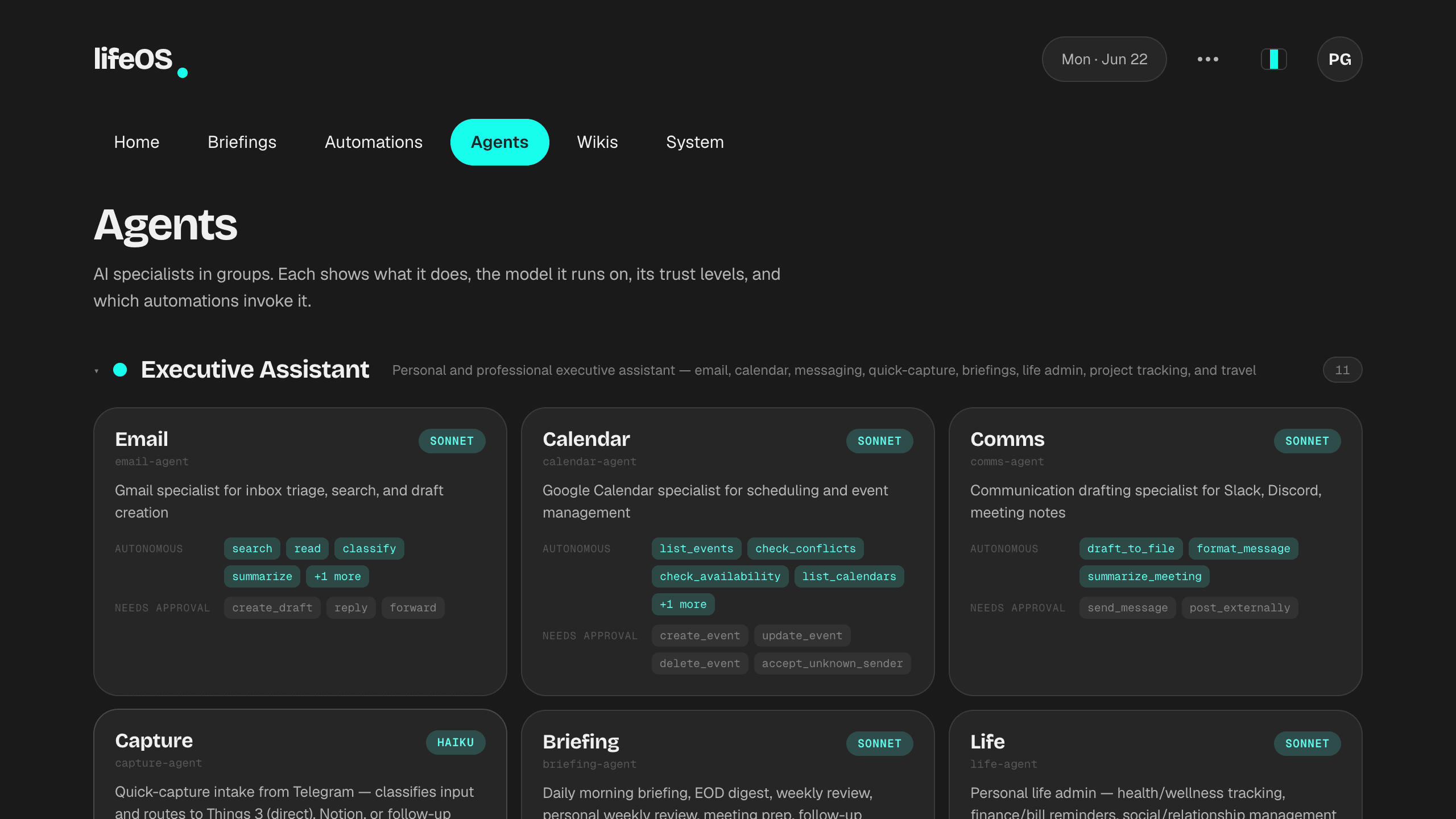The width and height of the screenshot is (1456, 819).
Task: Click the list_events tag
Action: (696, 549)
